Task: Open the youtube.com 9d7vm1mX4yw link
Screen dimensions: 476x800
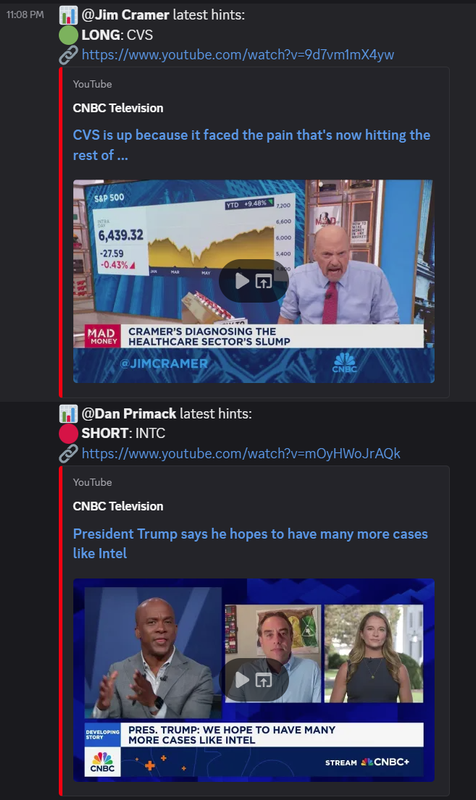Action: click(238, 55)
